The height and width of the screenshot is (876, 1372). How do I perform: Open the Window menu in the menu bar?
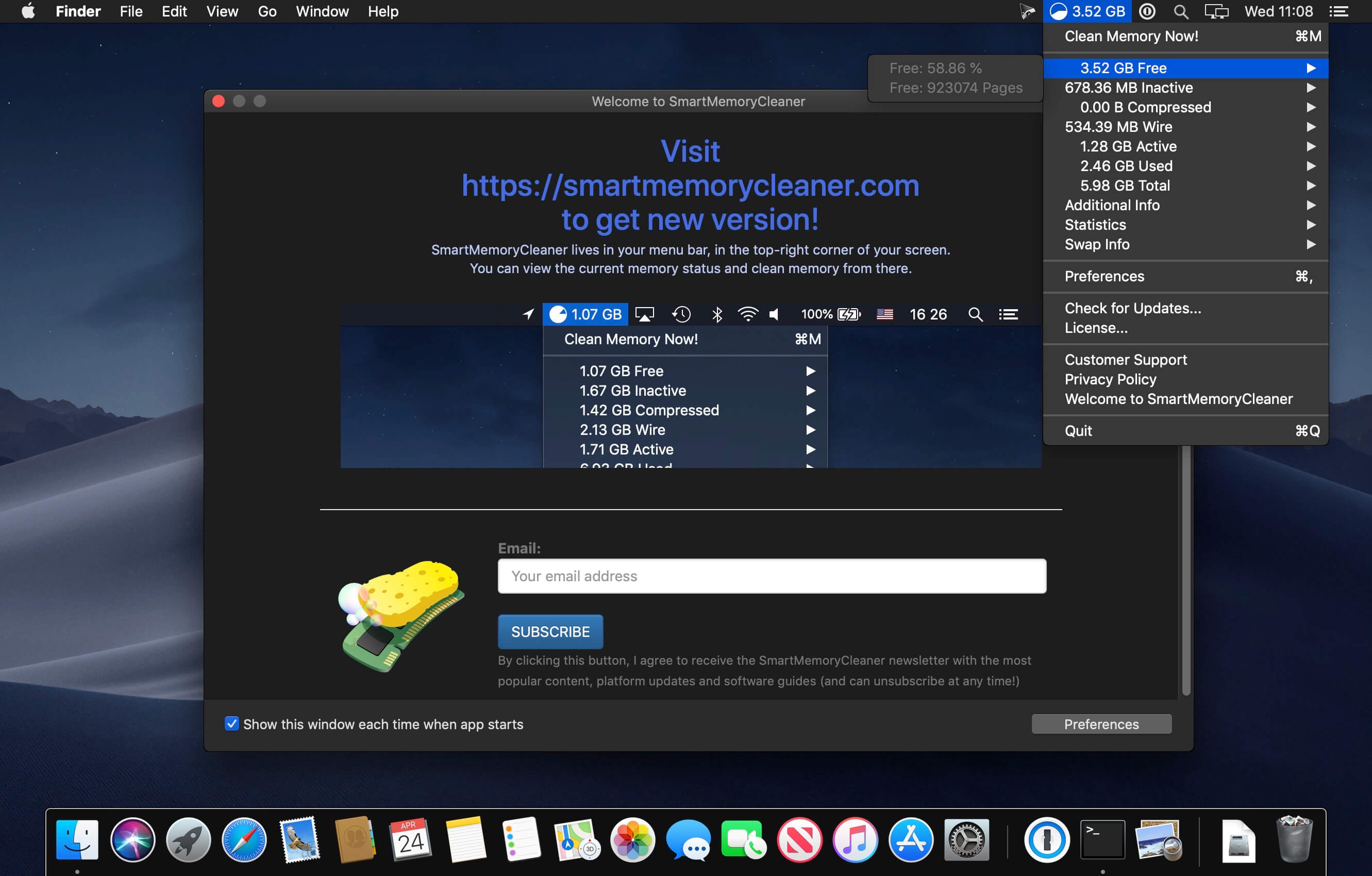click(x=322, y=11)
